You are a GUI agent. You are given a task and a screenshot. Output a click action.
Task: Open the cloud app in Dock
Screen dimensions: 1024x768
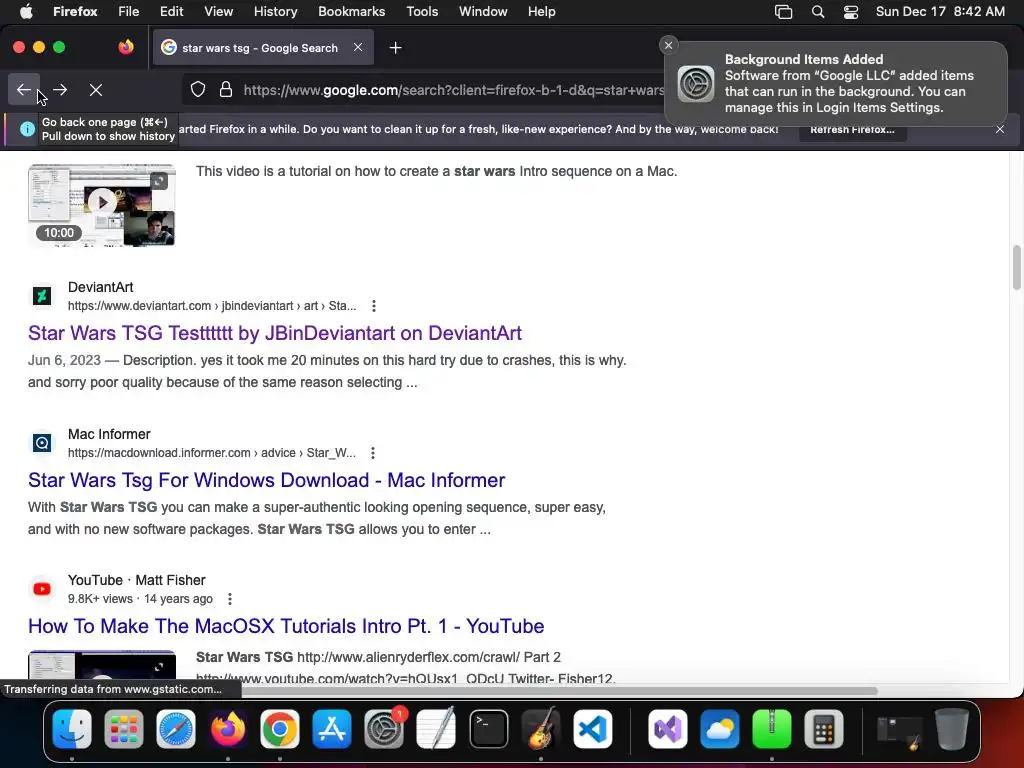pos(720,729)
